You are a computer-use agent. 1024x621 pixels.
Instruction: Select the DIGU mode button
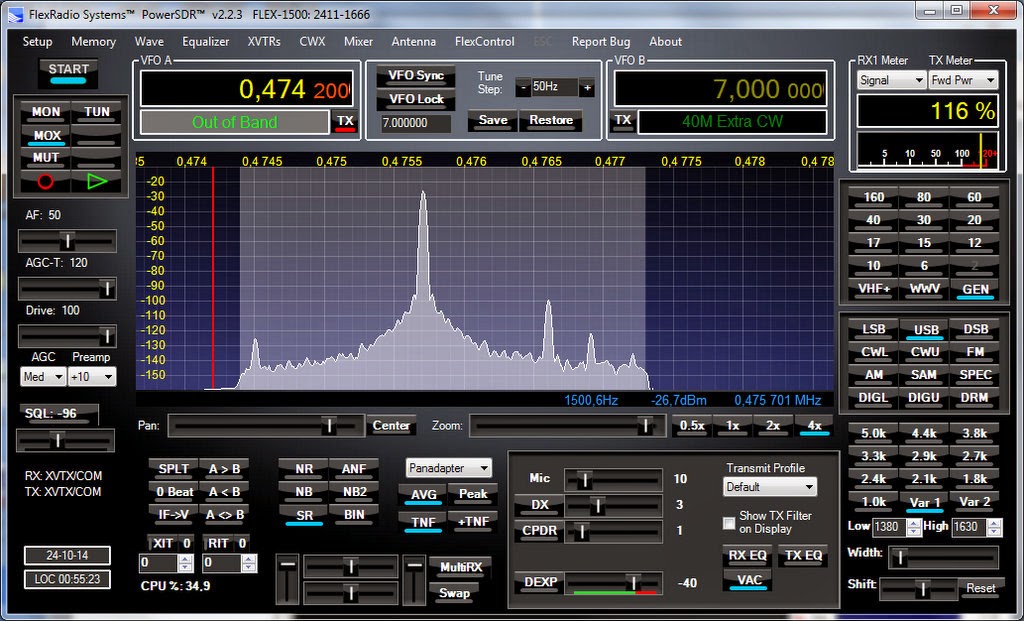(x=924, y=398)
